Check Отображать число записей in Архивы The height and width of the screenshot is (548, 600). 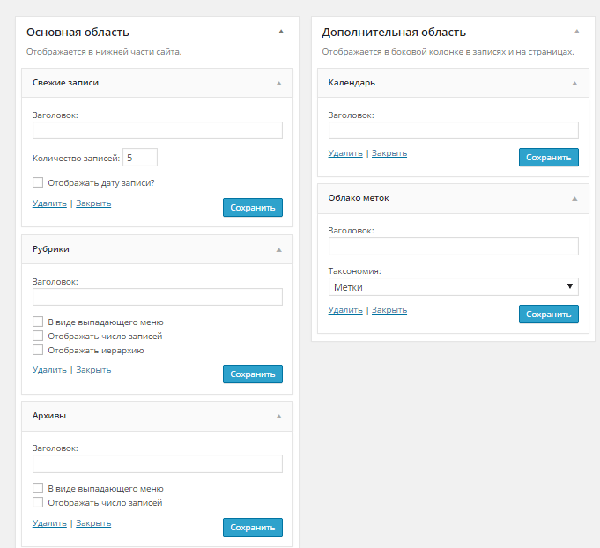click(x=38, y=502)
